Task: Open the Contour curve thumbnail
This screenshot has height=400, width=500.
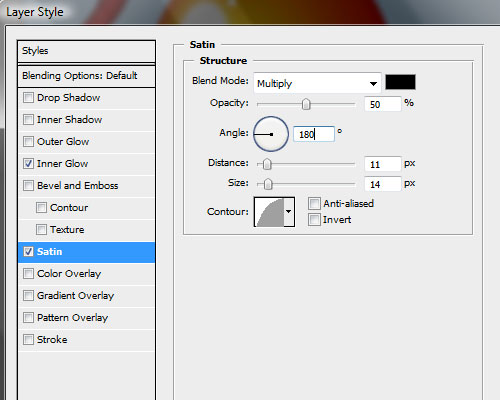Action: [x=269, y=212]
